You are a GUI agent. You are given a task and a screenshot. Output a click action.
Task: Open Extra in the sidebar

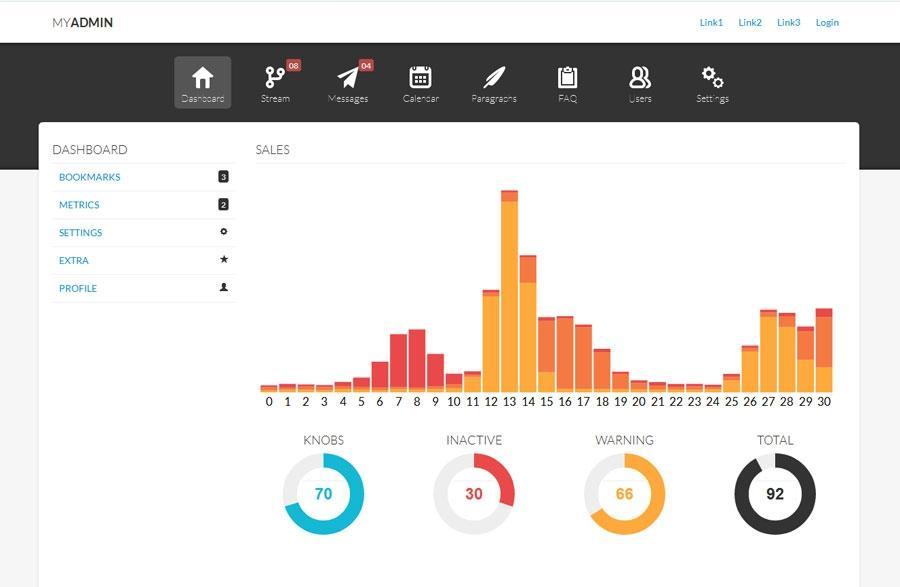(73, 261)
